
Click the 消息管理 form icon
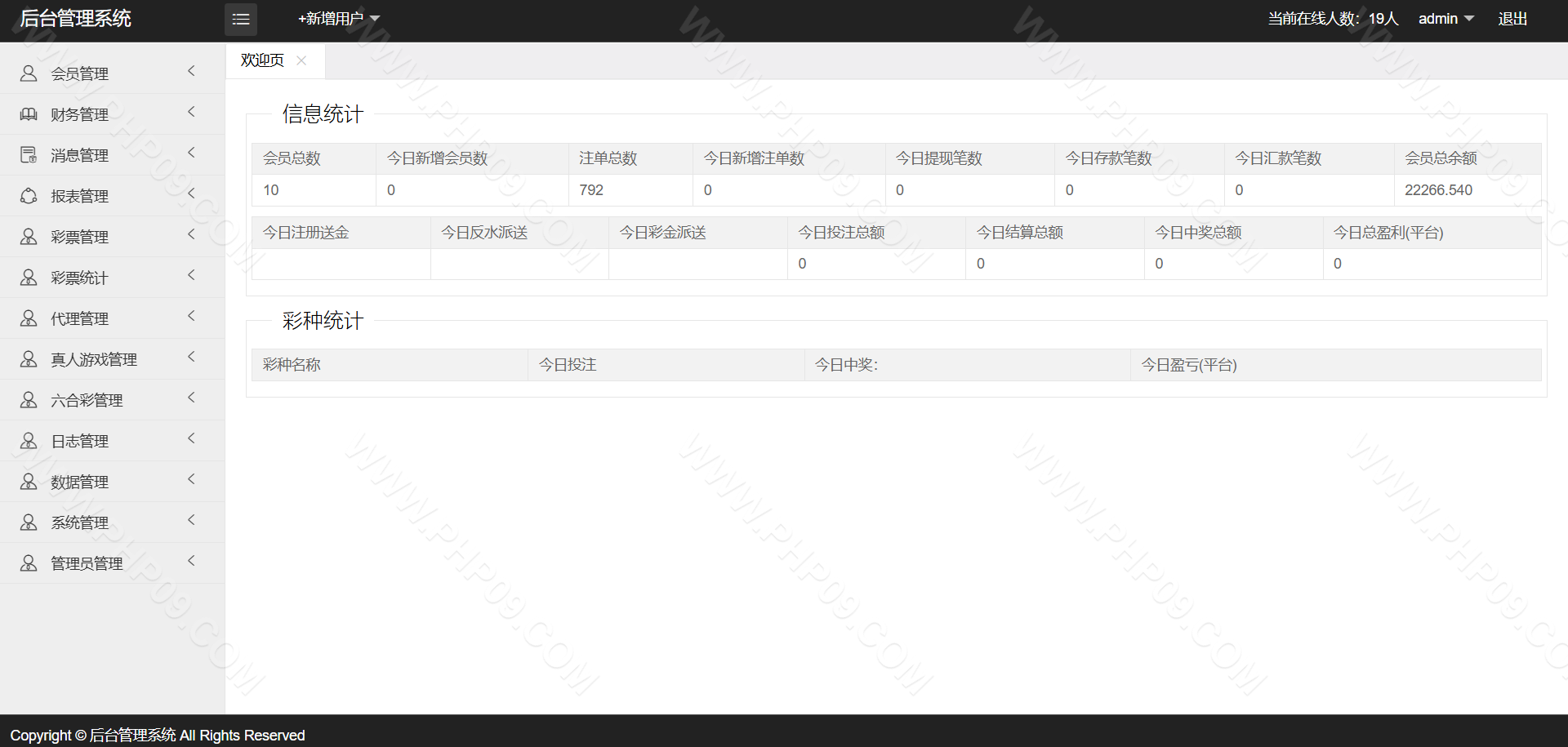click(x=29, y=155)
